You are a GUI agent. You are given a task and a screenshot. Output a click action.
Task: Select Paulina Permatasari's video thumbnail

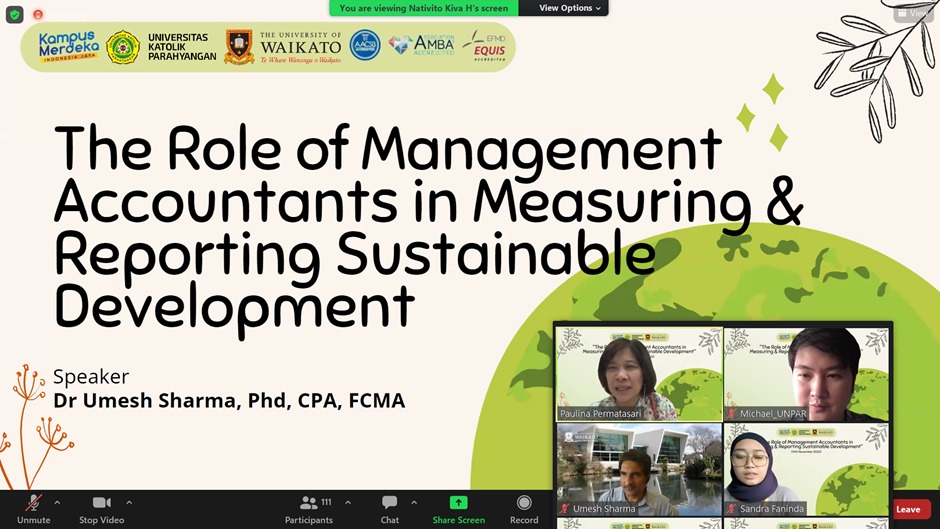pos(639,373)
